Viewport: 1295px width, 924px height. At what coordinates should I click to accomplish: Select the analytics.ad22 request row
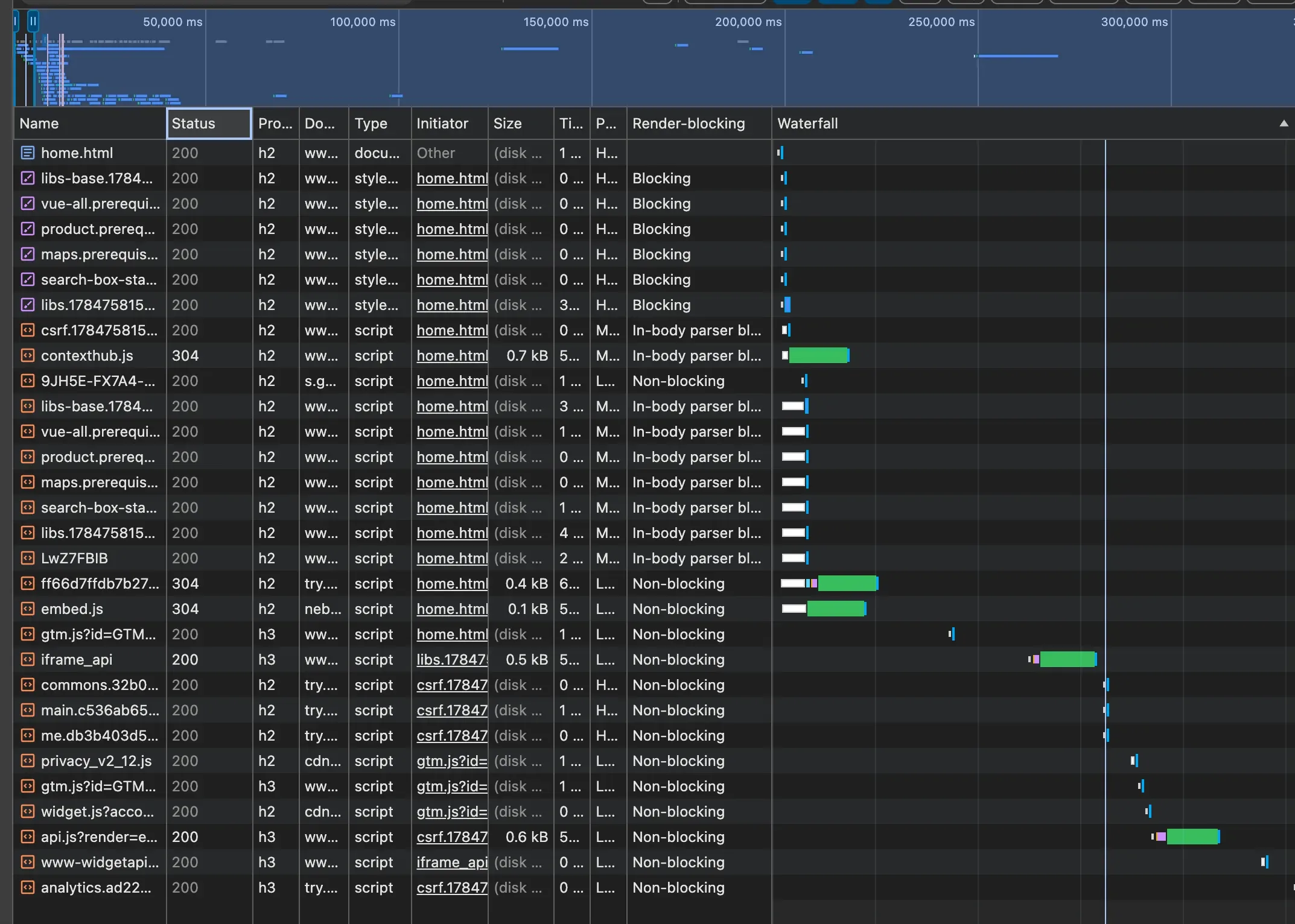click(x=654, y=887)
